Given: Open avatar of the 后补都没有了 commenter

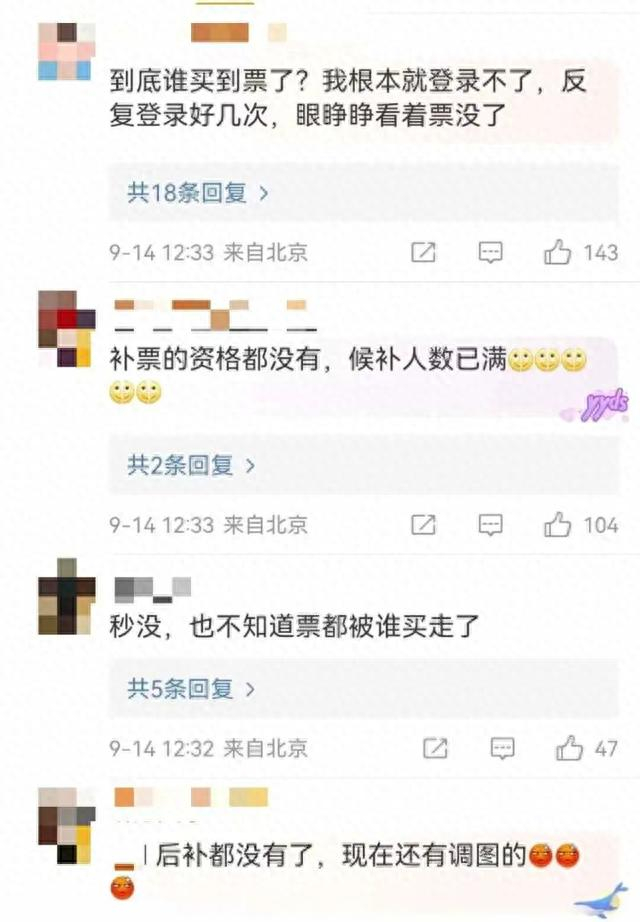Looking at the screenshot, I should pyautogui.click(x=66, y=826).
